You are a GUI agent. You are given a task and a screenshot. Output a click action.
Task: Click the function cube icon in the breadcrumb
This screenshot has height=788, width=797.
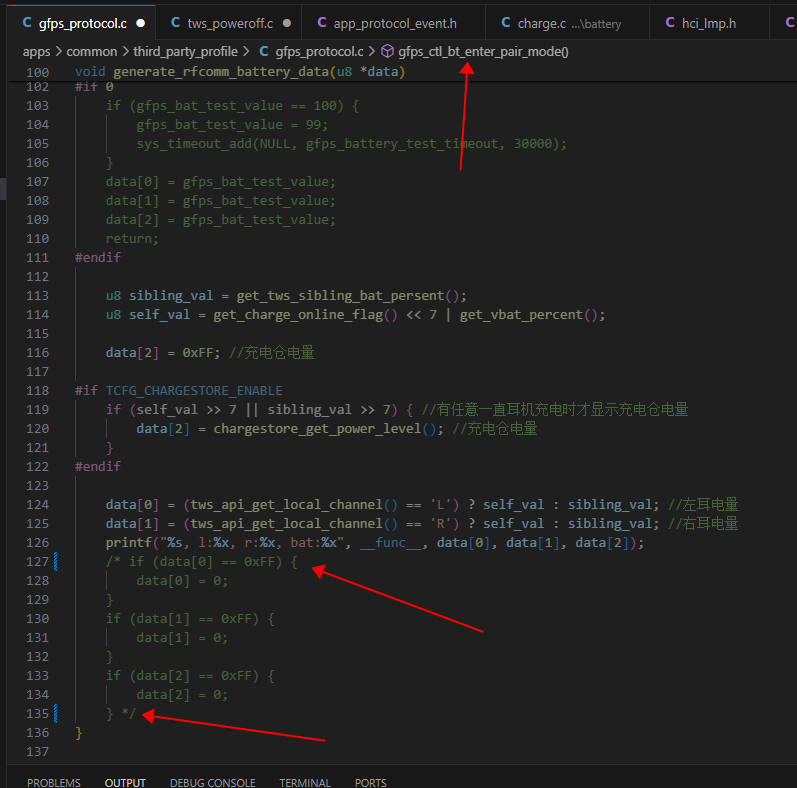tap(388, 51)
